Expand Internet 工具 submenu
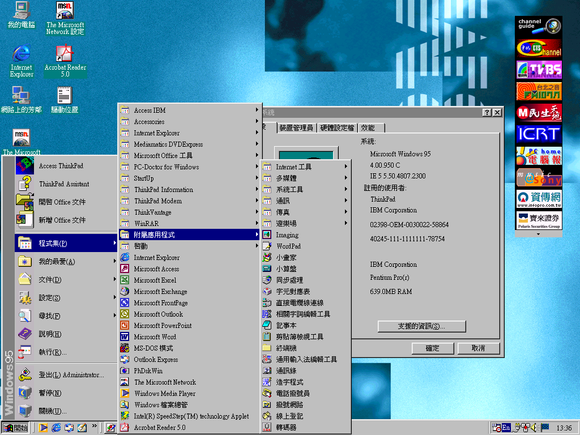The image size is (580, 435). 306,167
